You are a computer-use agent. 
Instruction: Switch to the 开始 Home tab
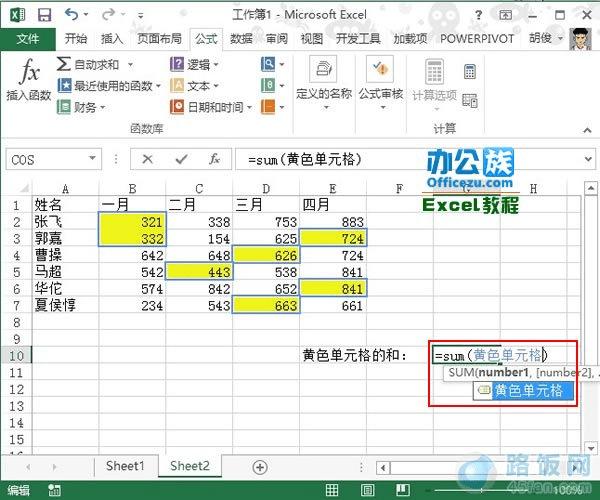tap(75, 39)
